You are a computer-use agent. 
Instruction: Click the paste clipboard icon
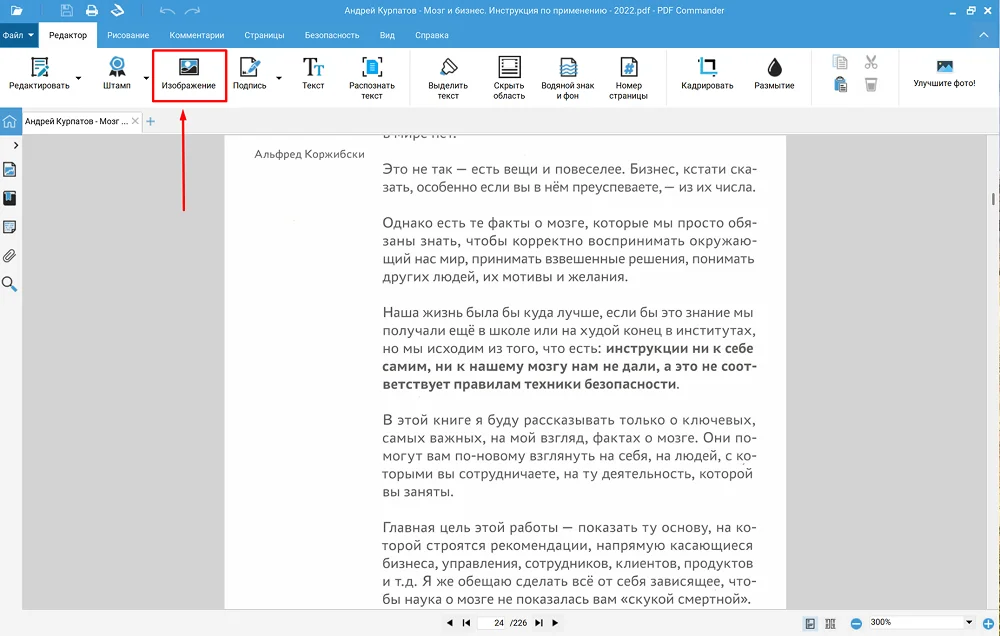[841, 84]
